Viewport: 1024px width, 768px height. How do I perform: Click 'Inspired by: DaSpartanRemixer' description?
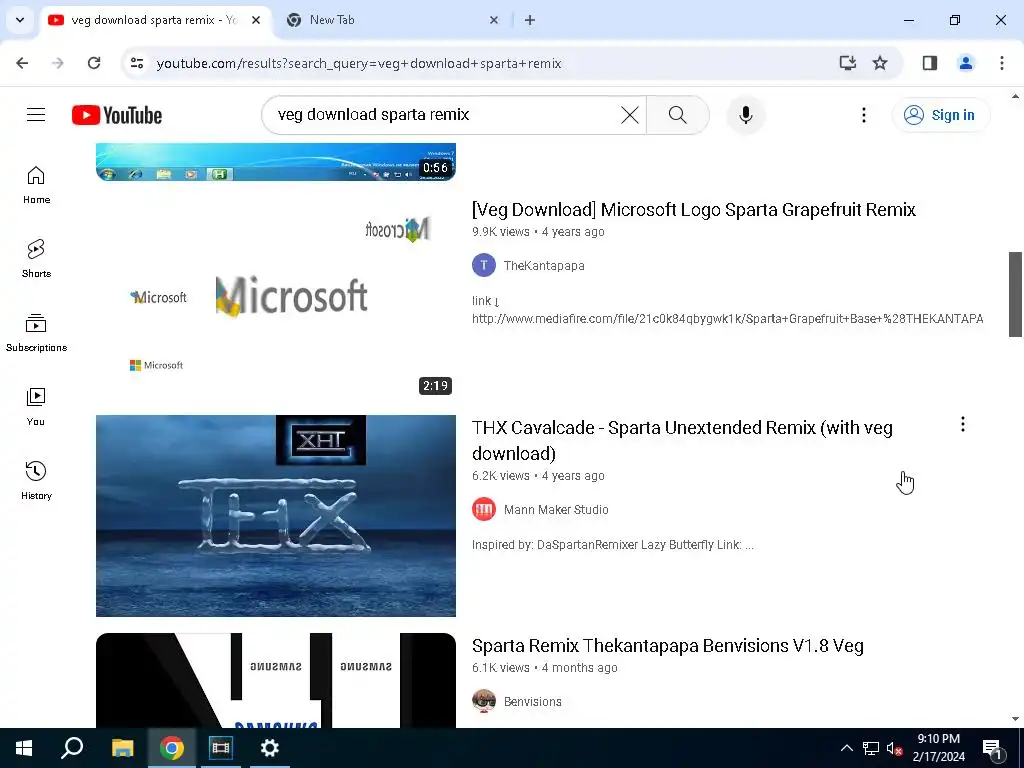[613, 545]
